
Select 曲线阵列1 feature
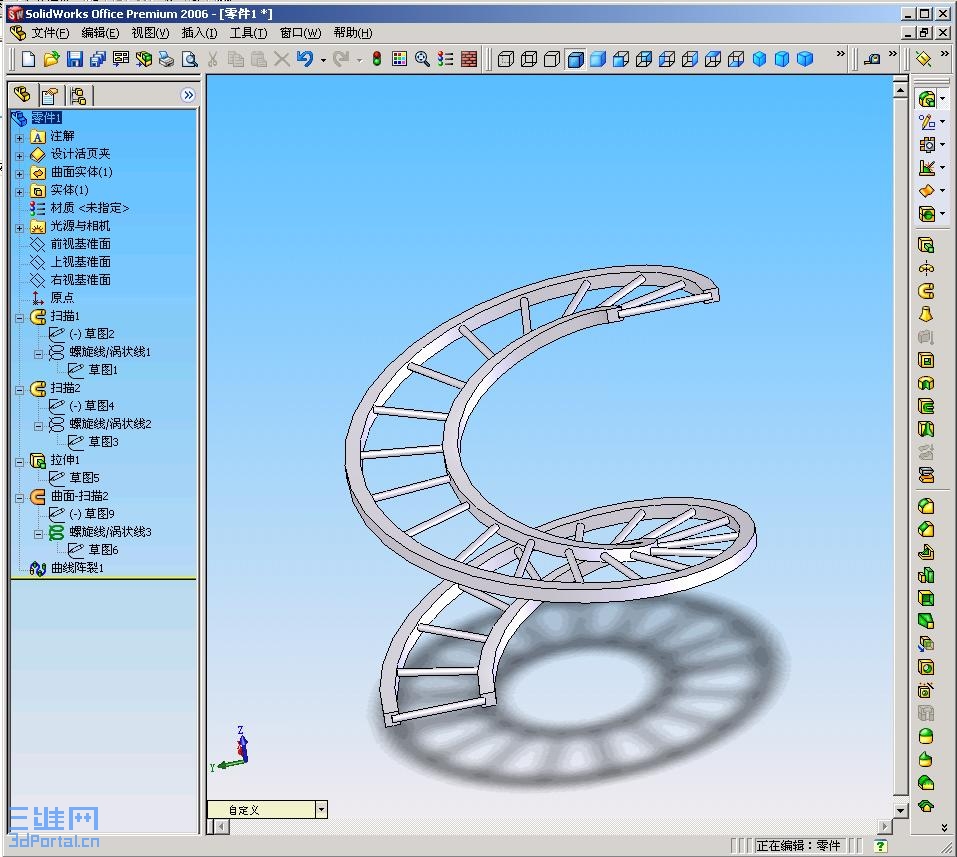[77, 568]
